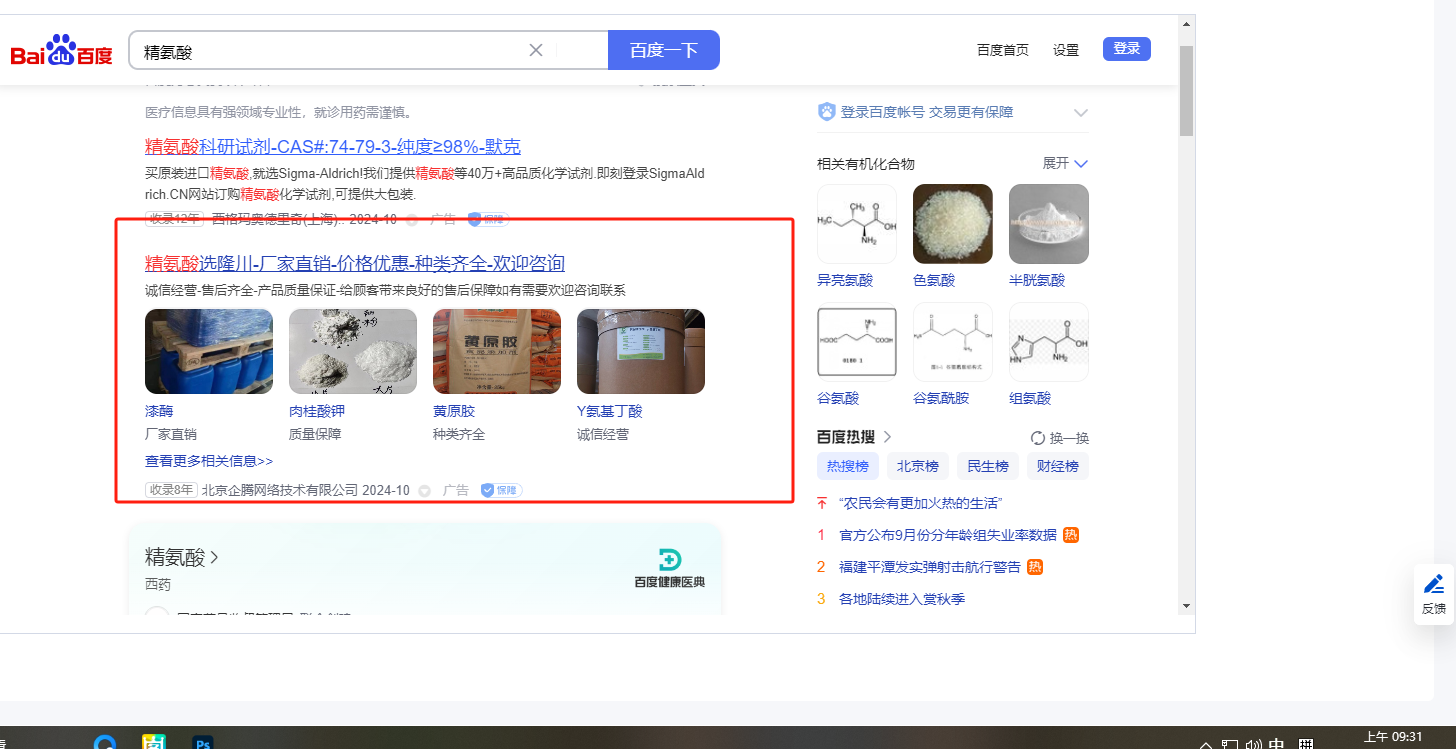Screen dimensions: 1456x749
Task: Open the 谷氨酰胺 structure thumbnail
Action: pos(953,342)
